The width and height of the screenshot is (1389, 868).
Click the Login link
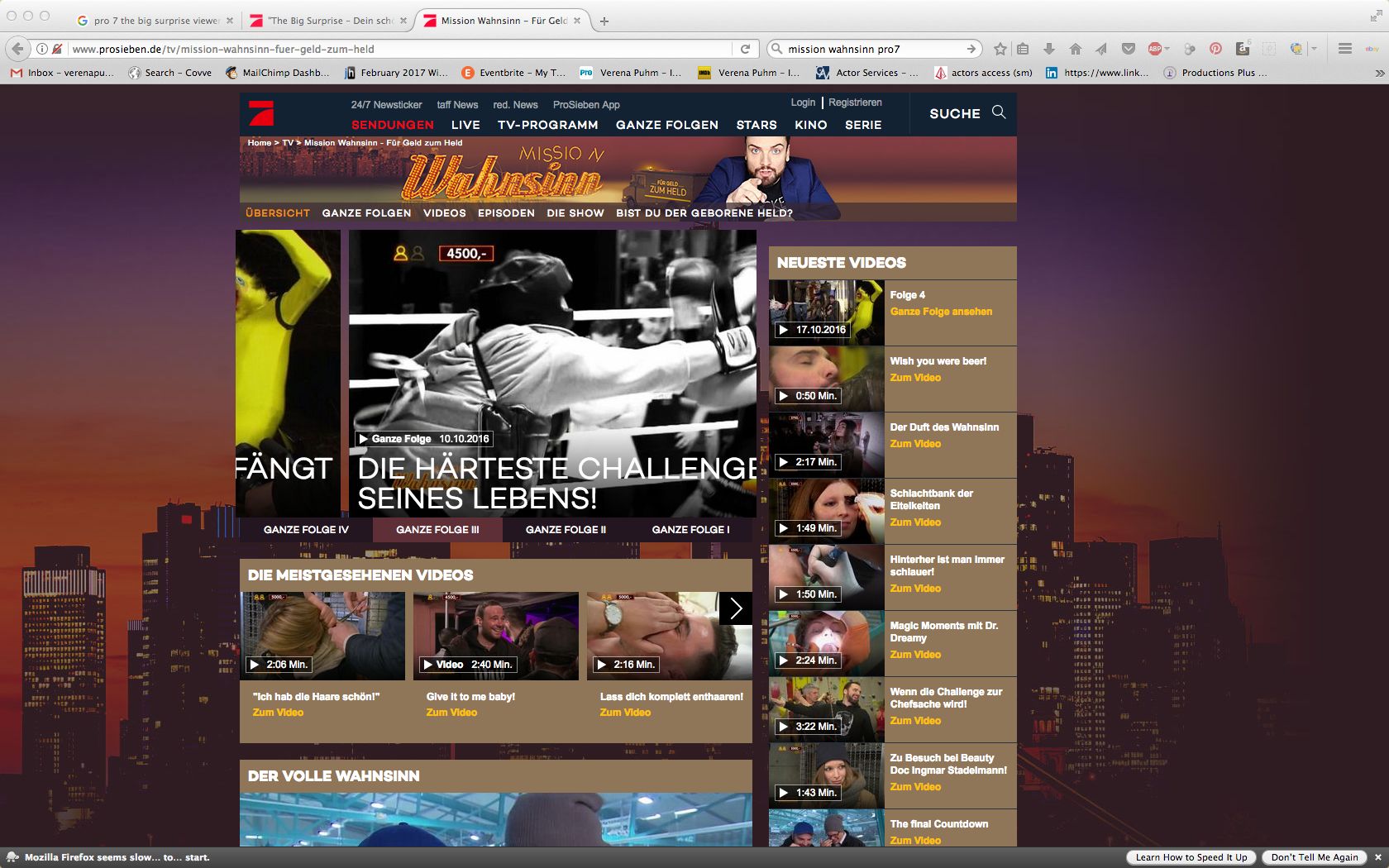pyautogui.click(x=803, y=103)
